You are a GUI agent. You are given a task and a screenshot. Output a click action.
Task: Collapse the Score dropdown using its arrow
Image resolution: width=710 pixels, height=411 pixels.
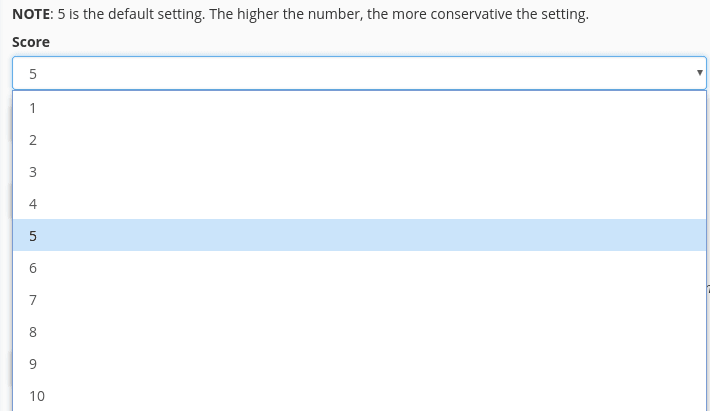coord(699,73)
